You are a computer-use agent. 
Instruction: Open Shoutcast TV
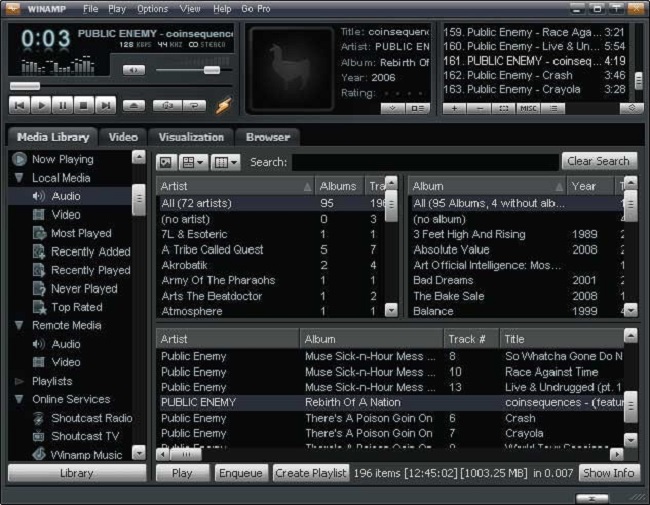click(85, 436)
